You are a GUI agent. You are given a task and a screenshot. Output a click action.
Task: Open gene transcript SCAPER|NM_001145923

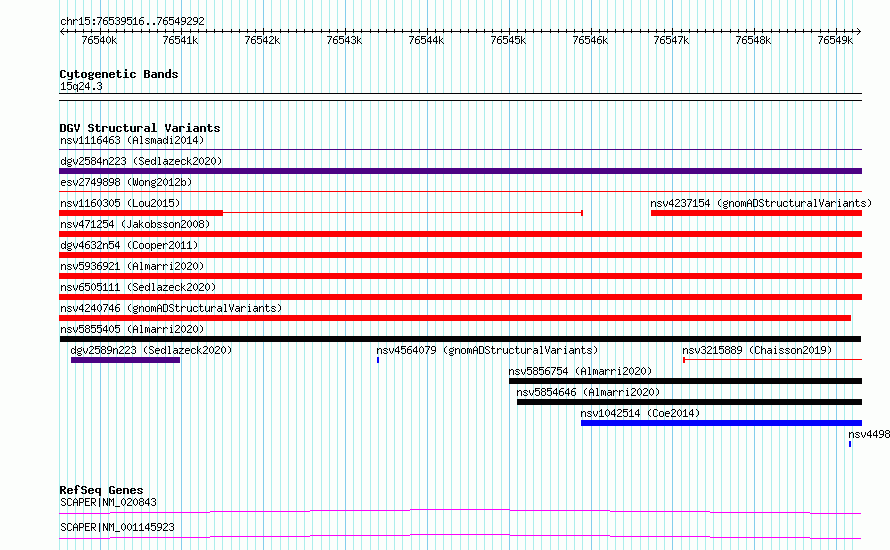(x=117, y=527)
